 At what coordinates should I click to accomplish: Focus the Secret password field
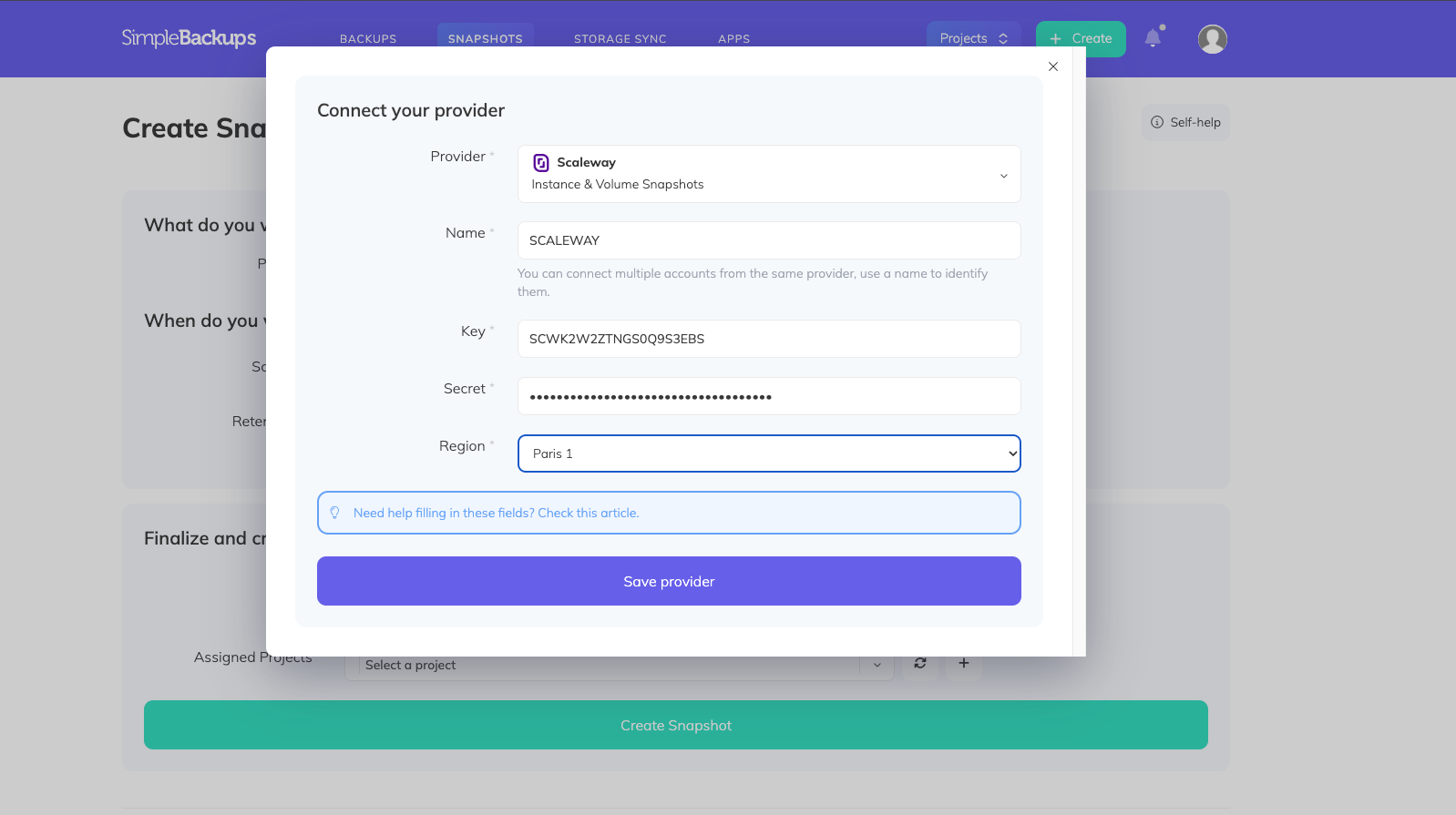coord(769,396)
